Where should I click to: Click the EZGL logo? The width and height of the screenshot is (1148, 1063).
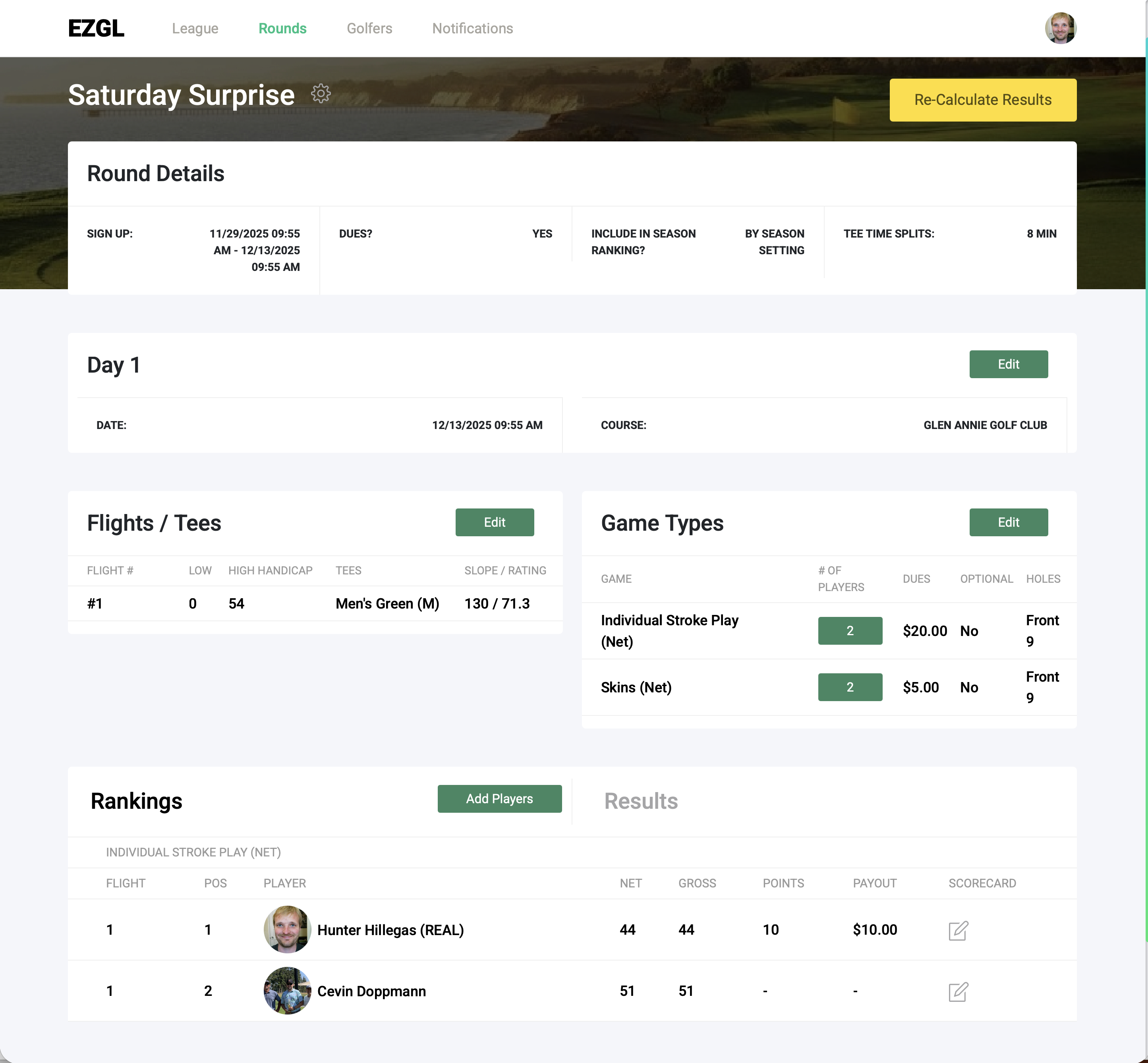(x=96, y=28)
